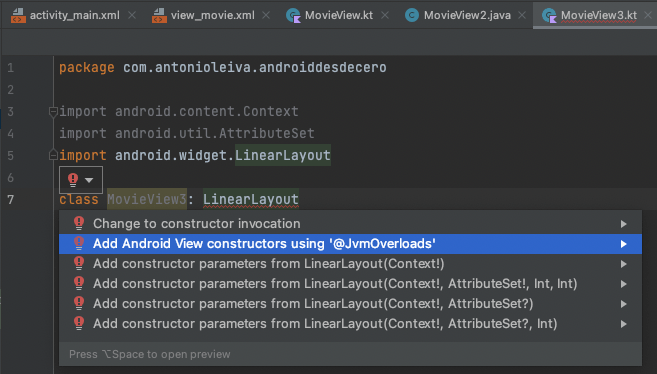
Task: Choose 'Add constructor parameters from LinearLayout(Context!)'
Action: pos(350,264)
